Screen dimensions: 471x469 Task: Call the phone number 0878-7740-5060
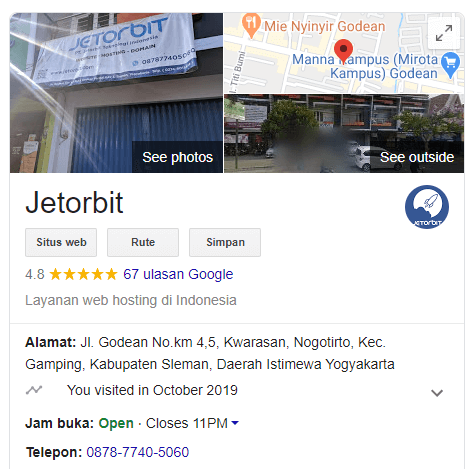point(138,452)
